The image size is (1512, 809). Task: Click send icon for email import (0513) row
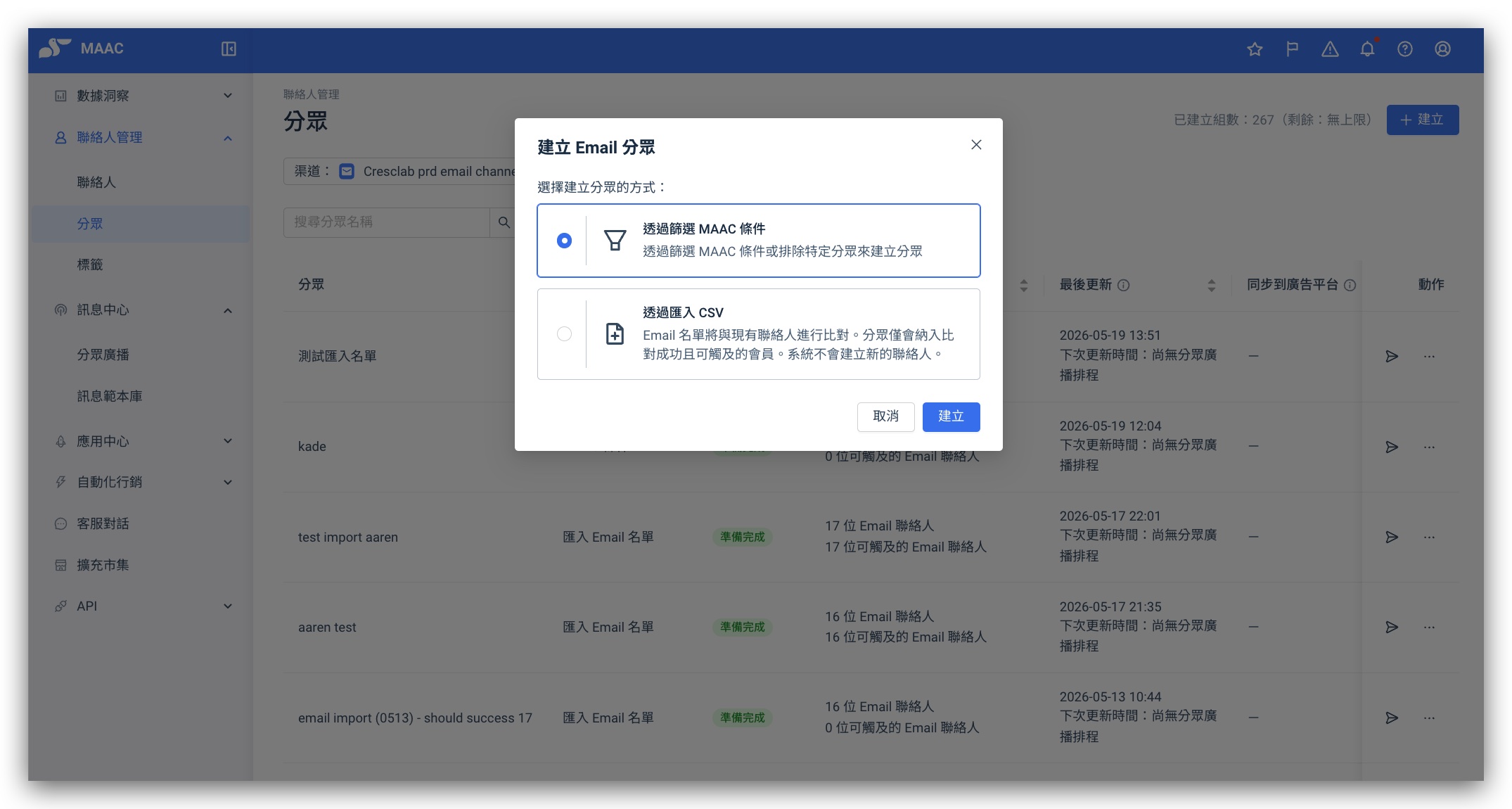(x=1391, y=718)
